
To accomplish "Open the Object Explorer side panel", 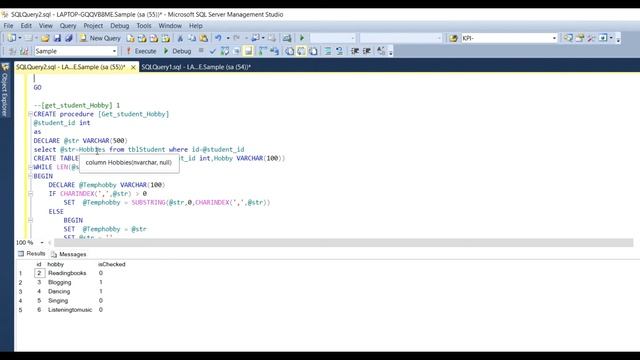I will click(x=4, y=90).
